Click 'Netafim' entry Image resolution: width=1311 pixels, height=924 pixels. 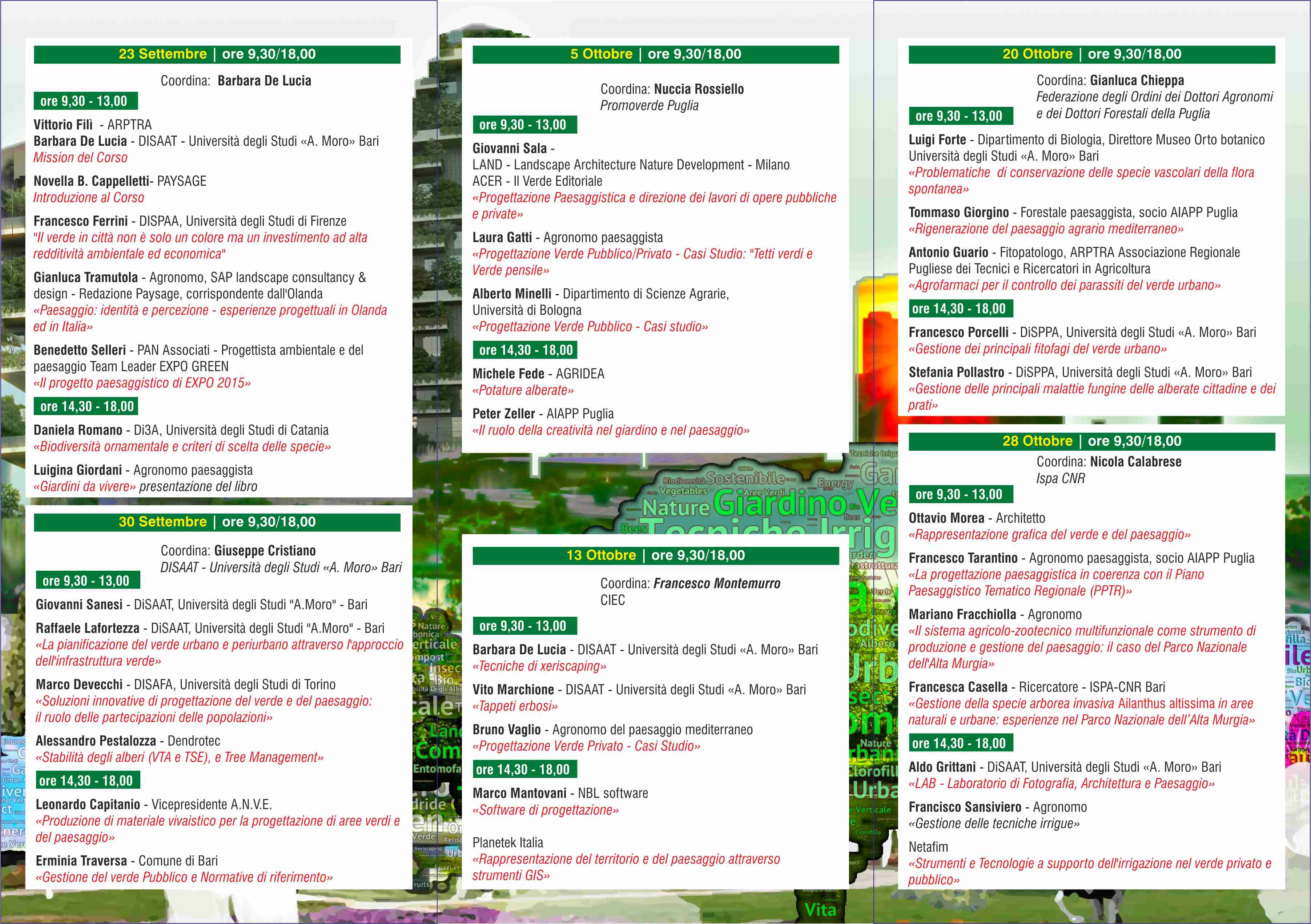(x=928, y=847)
